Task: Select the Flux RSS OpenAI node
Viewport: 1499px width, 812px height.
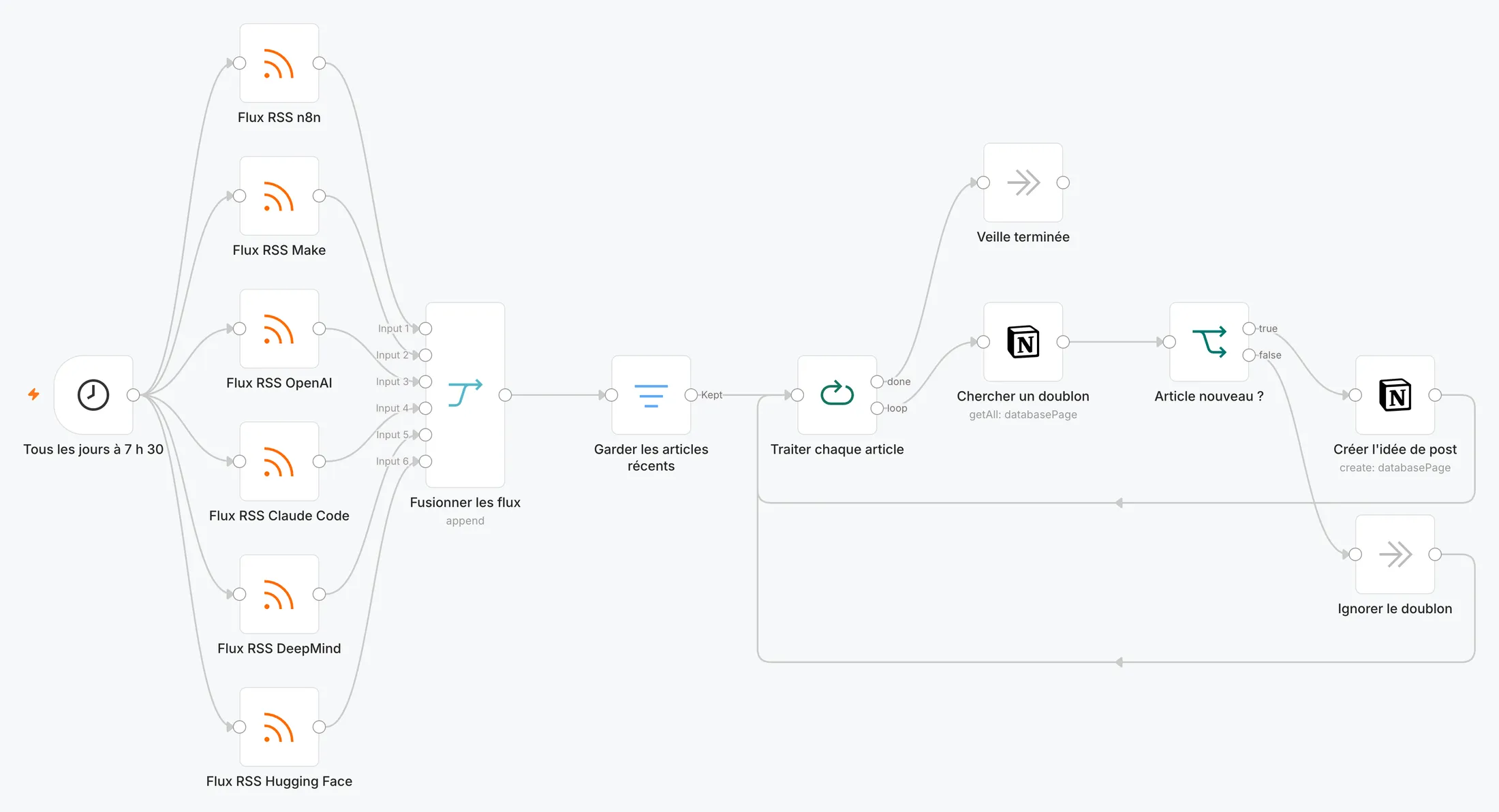Action: [x=279, y=329]
